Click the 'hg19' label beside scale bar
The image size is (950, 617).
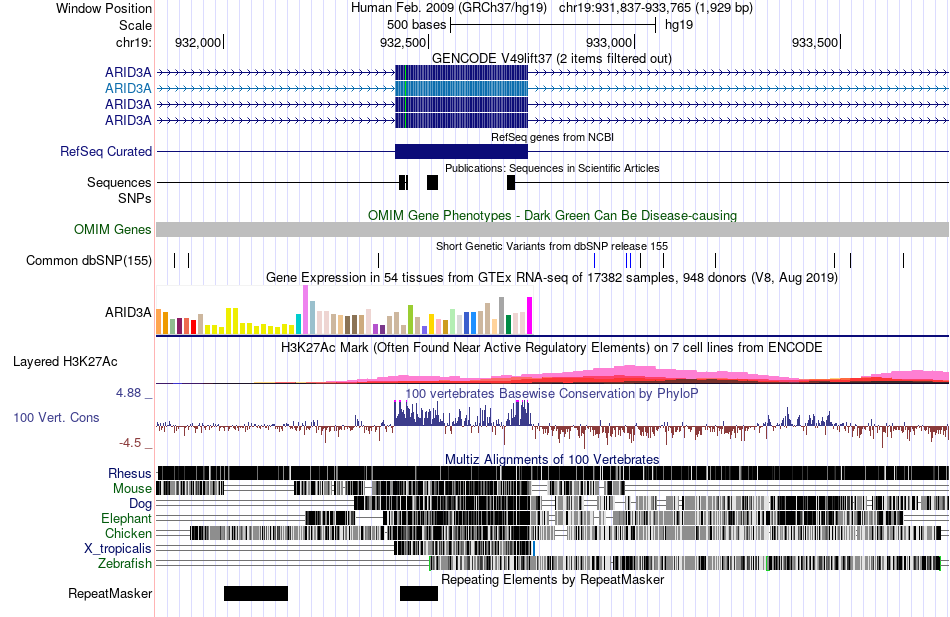(x=679, y=25)
